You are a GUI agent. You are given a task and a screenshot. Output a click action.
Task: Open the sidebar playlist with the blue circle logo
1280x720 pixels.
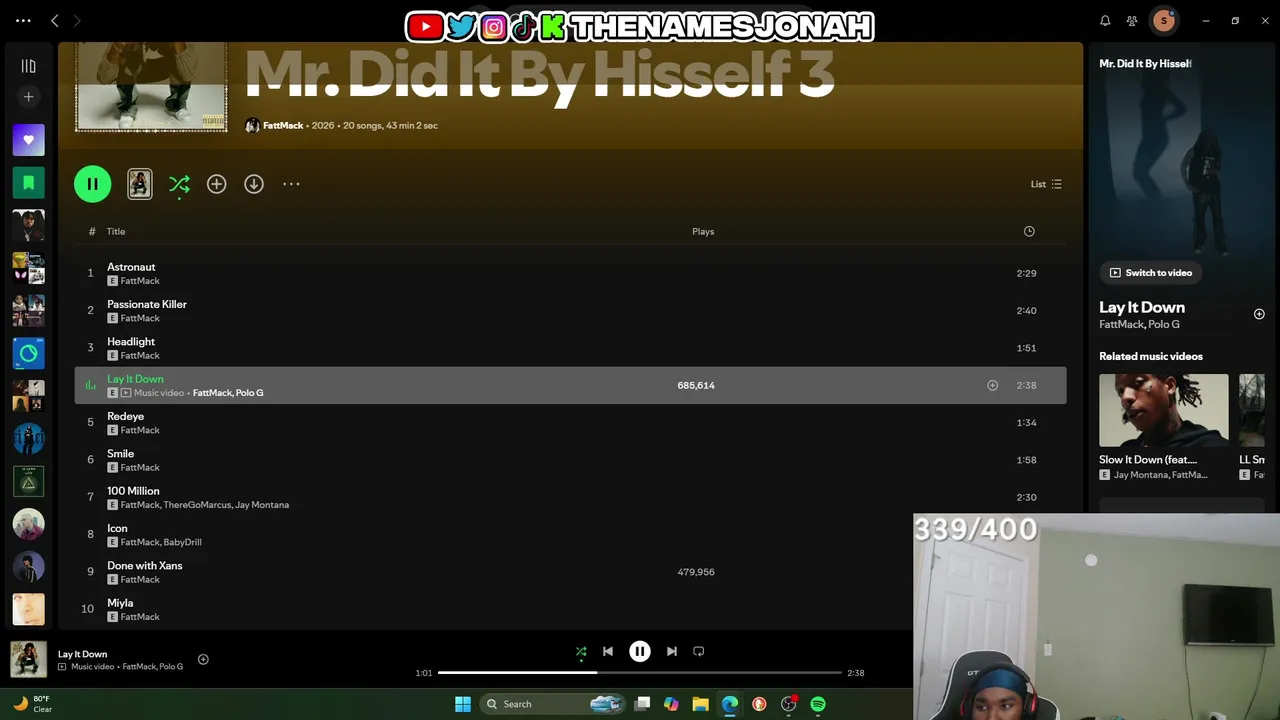(28, 353)
